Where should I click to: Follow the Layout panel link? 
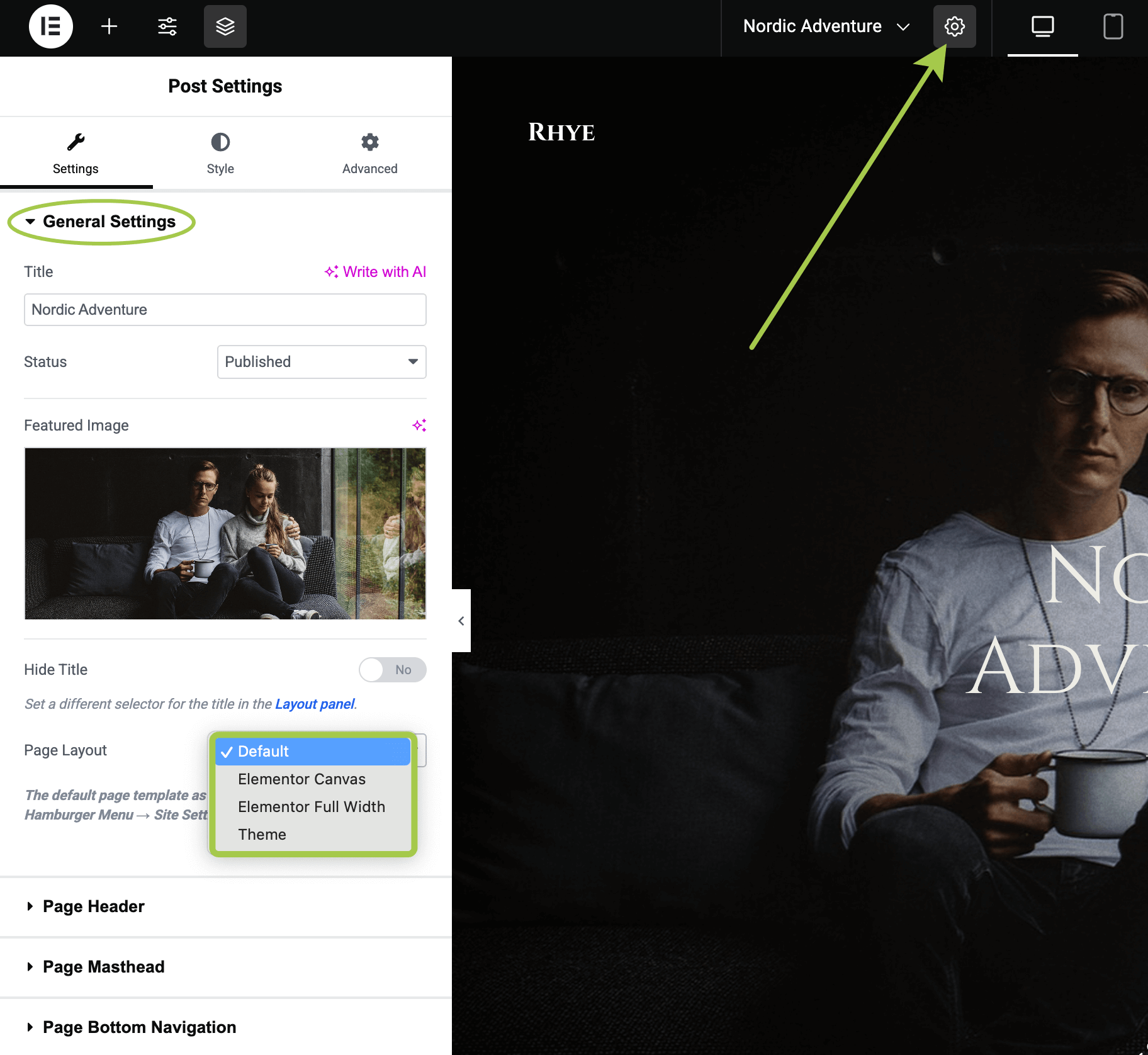[315, 704]
